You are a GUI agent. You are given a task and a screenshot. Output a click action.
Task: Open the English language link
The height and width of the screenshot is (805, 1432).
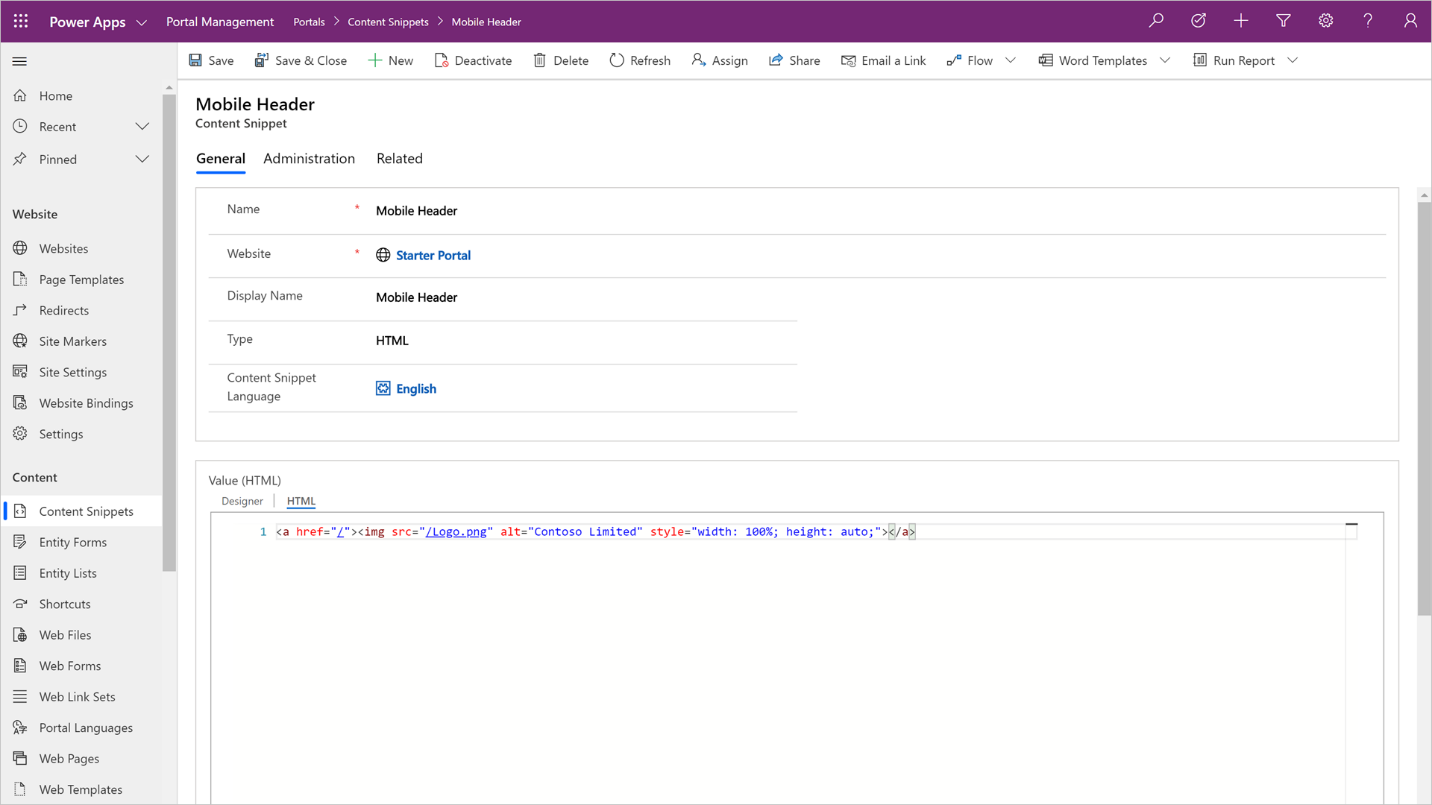tap(416, 389)
